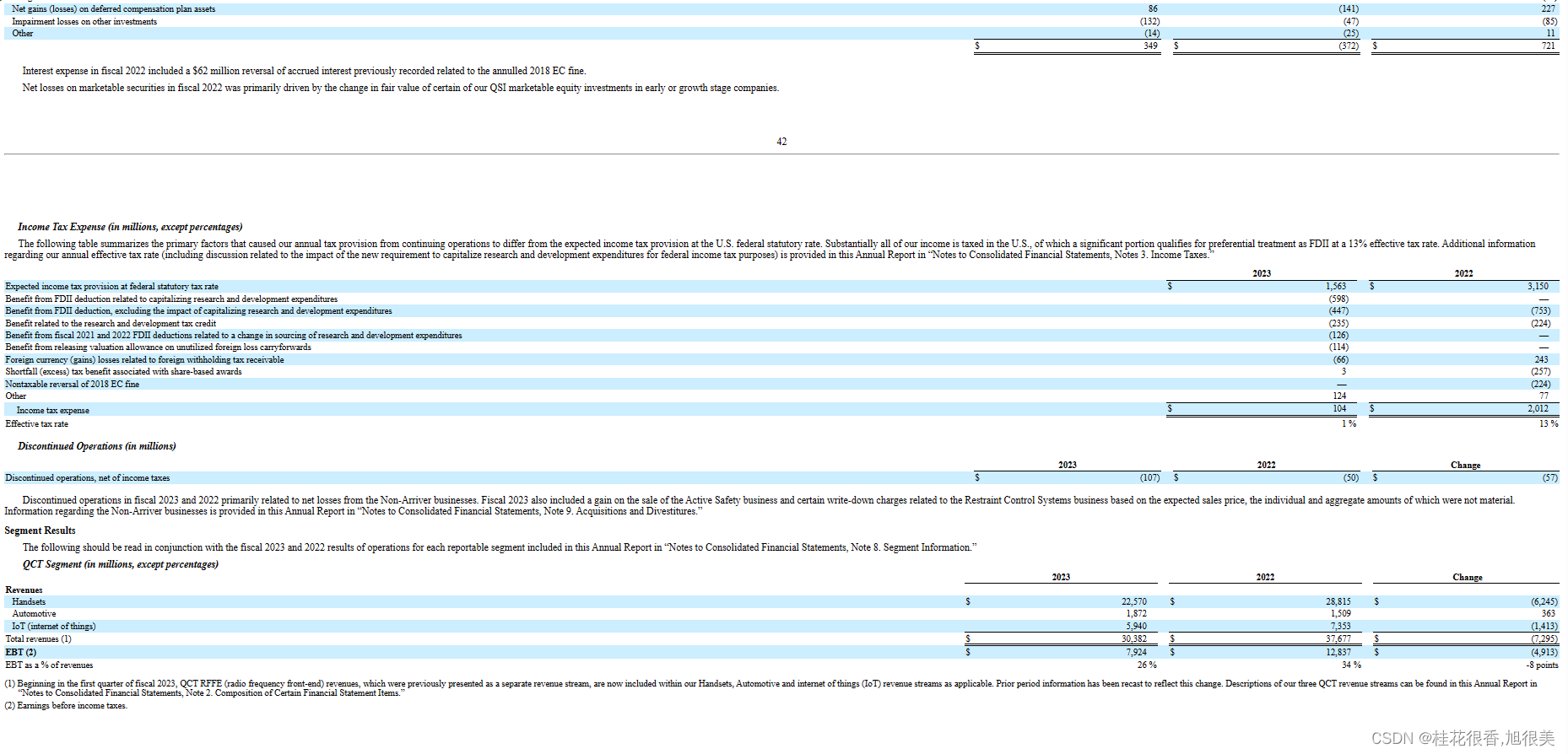Click the value 77 in the Other tax row
This screenshot has height=754, width=1568.
tap(1544, 396)
